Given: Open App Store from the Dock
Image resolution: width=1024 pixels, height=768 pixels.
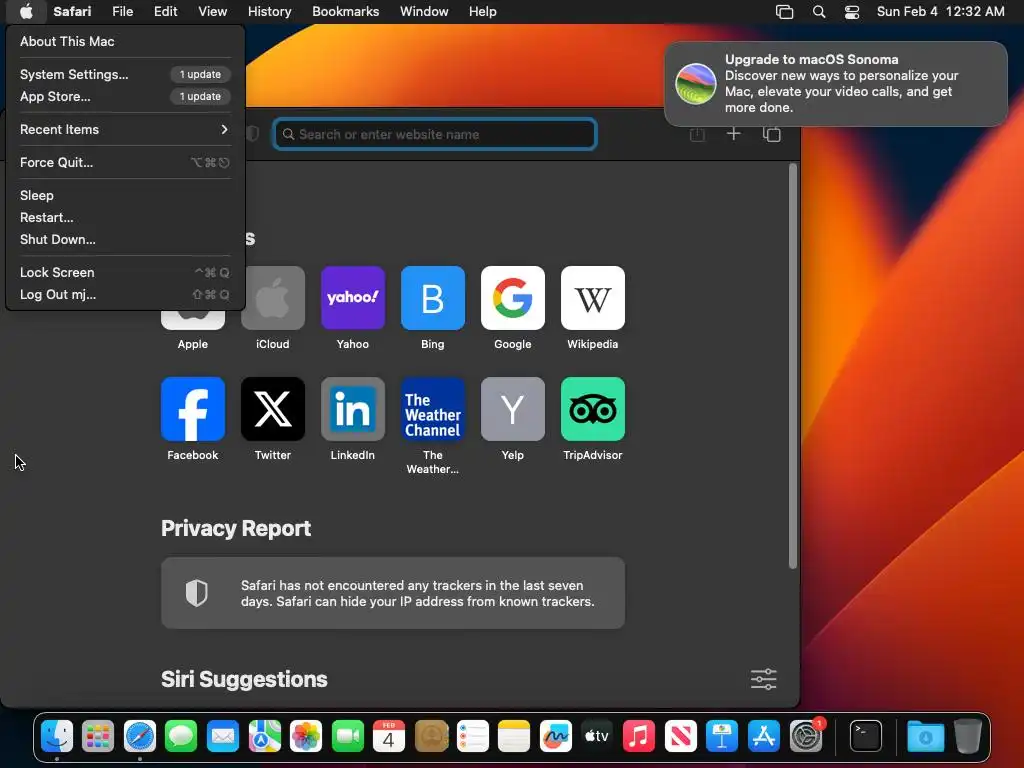Looking at the screenshot, I should pyautogui.click(x=763, y=736).
